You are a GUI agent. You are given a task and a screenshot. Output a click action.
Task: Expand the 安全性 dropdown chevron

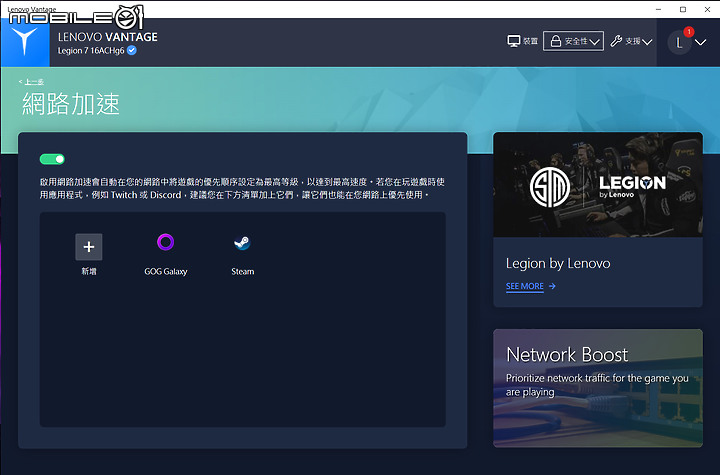coord(595,42)
